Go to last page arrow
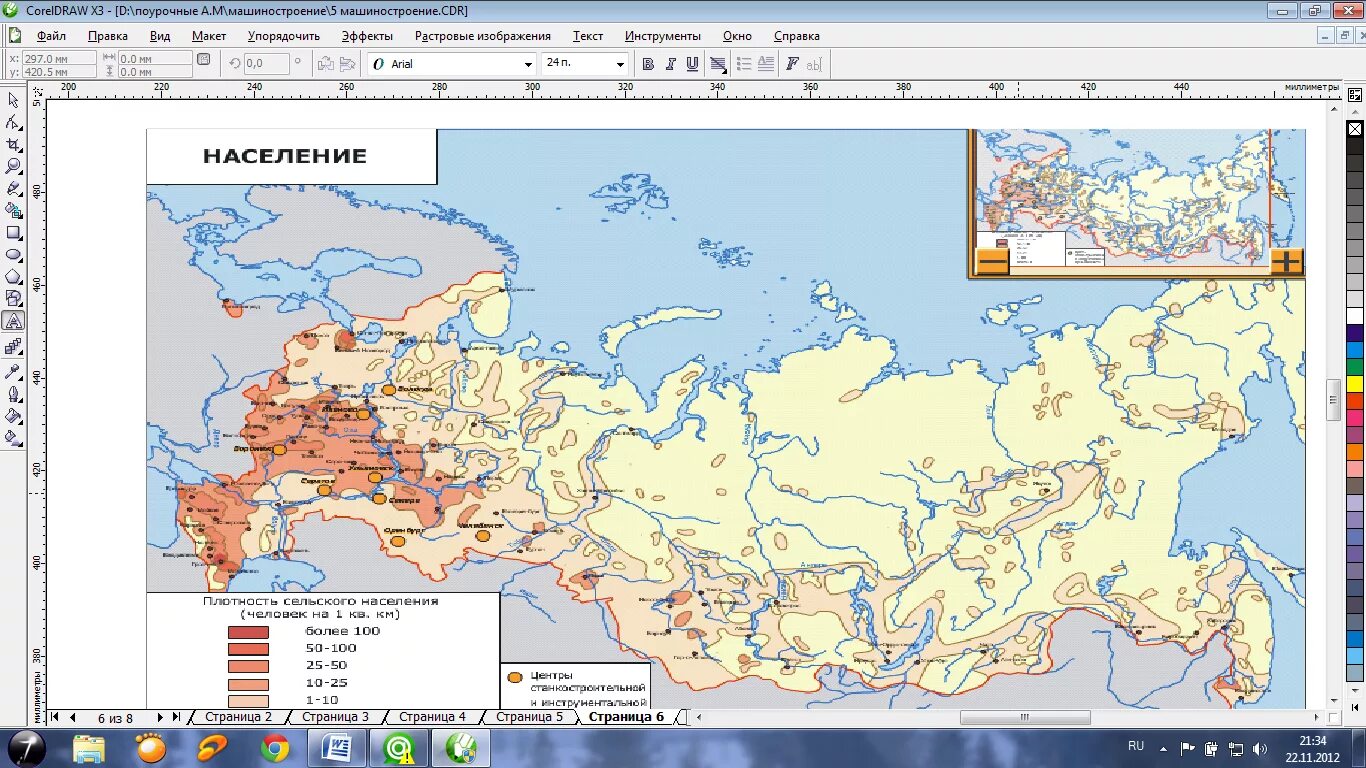This screenshot has height=768, width=1366. tap(176, 717)
